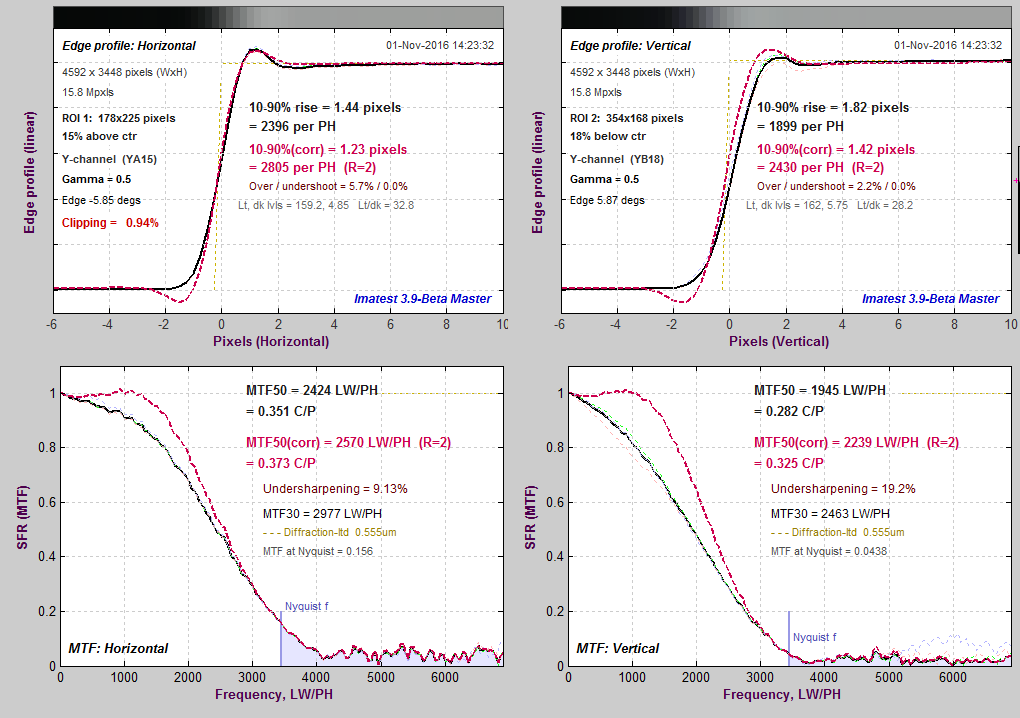Click 'Y-channel (YA15)' text
1020x718 pixels.
[109, 159]
